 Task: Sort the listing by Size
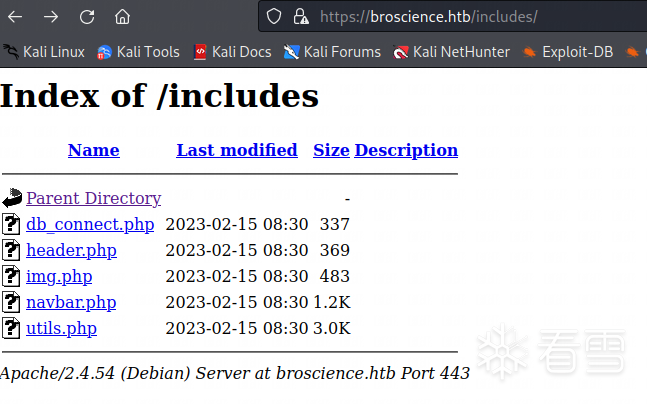coord(331,150)
